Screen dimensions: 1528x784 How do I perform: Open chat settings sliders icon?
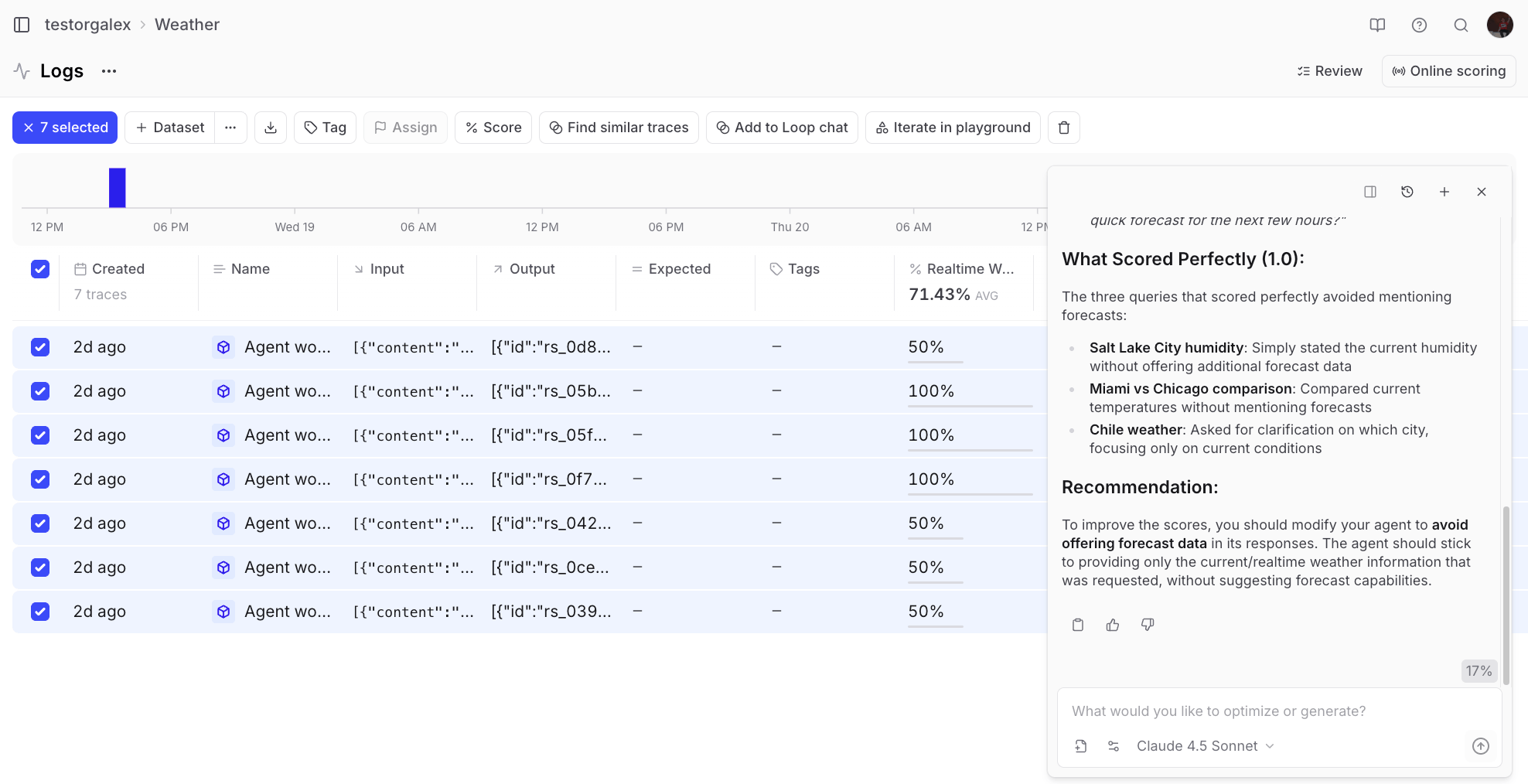[1114, 746]
